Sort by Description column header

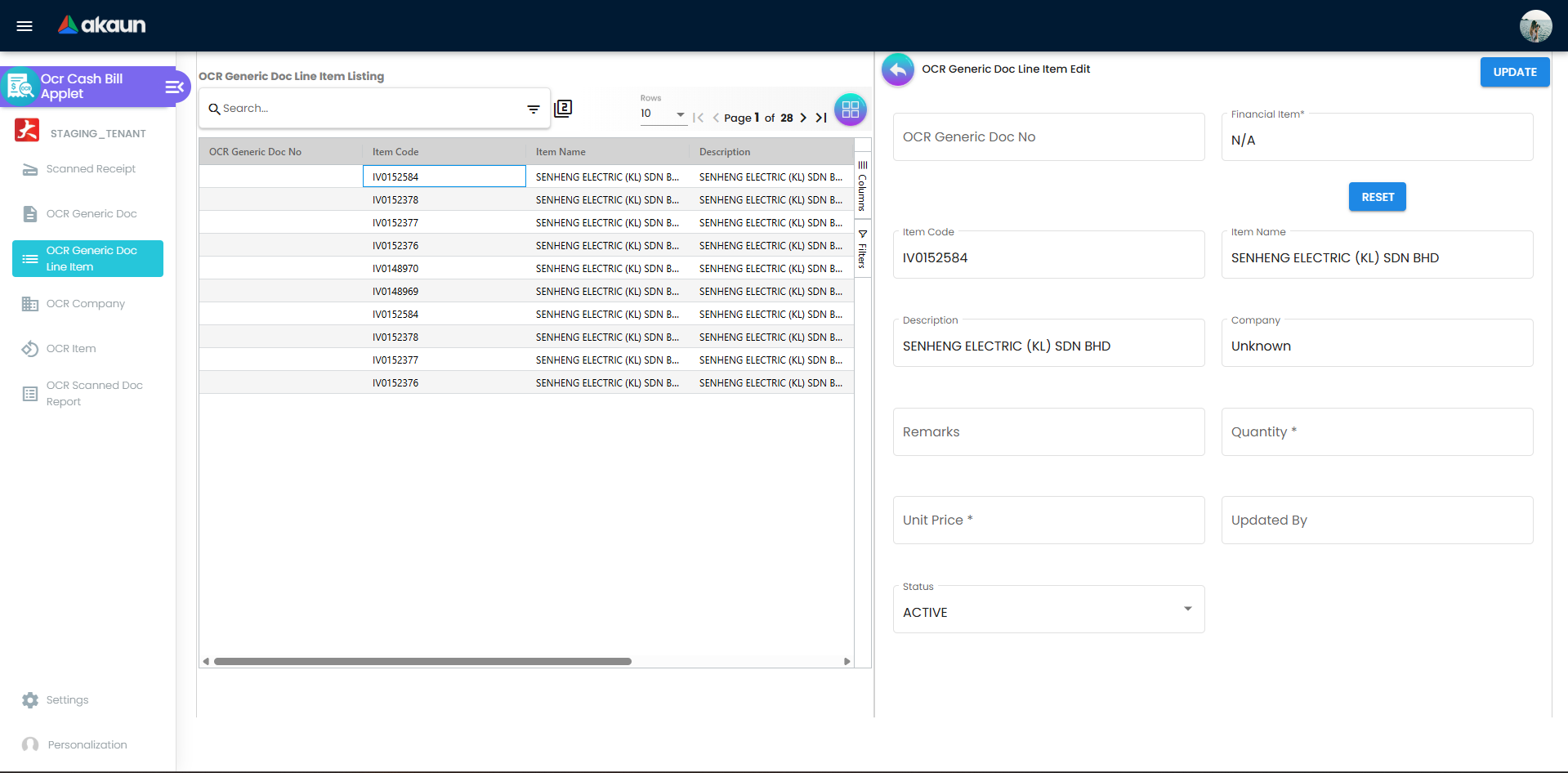pos(771,152)
